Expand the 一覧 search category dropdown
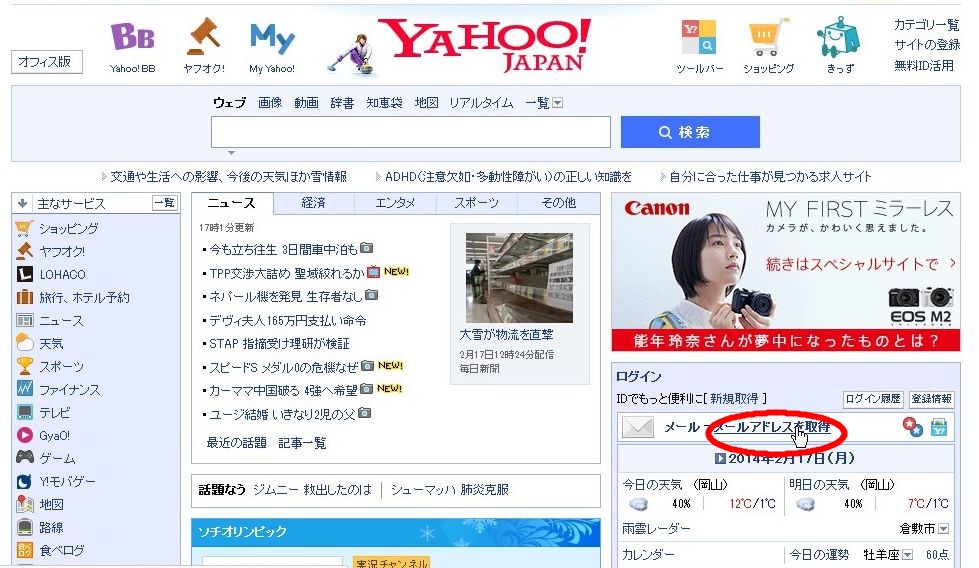979x568 pixels. 558,103
